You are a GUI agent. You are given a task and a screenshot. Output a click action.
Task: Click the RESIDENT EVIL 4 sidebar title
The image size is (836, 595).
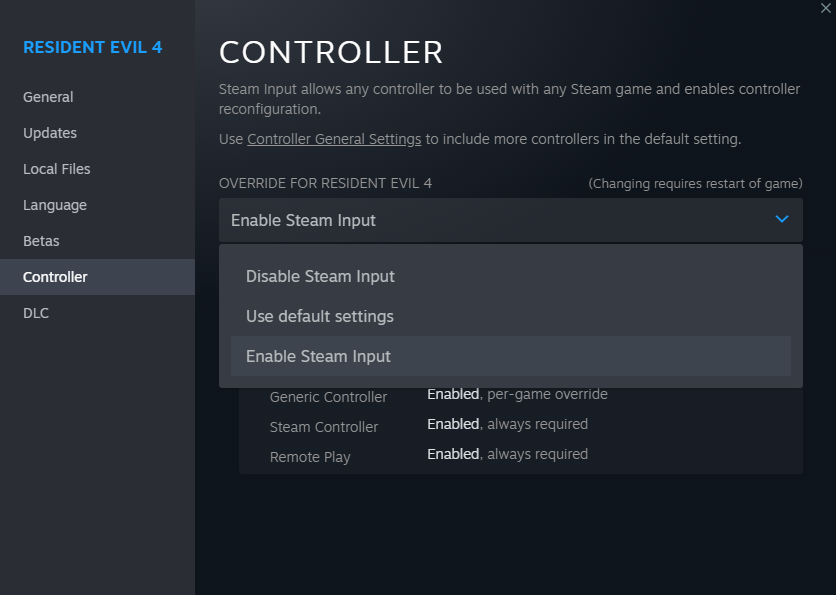[92, 47]
